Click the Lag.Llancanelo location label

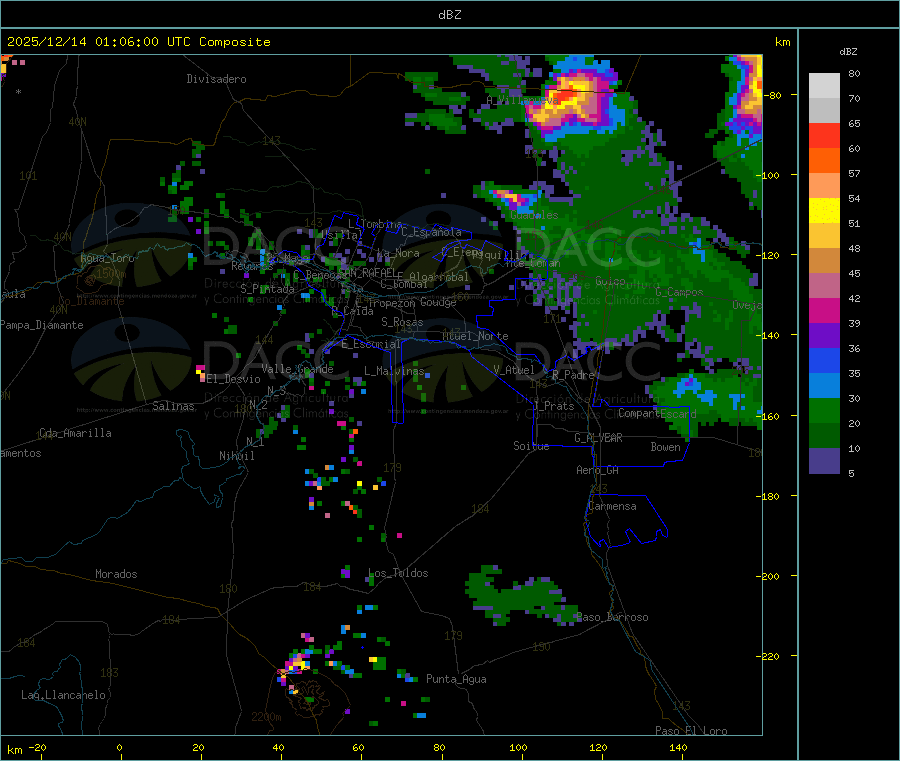coord(63,695)
